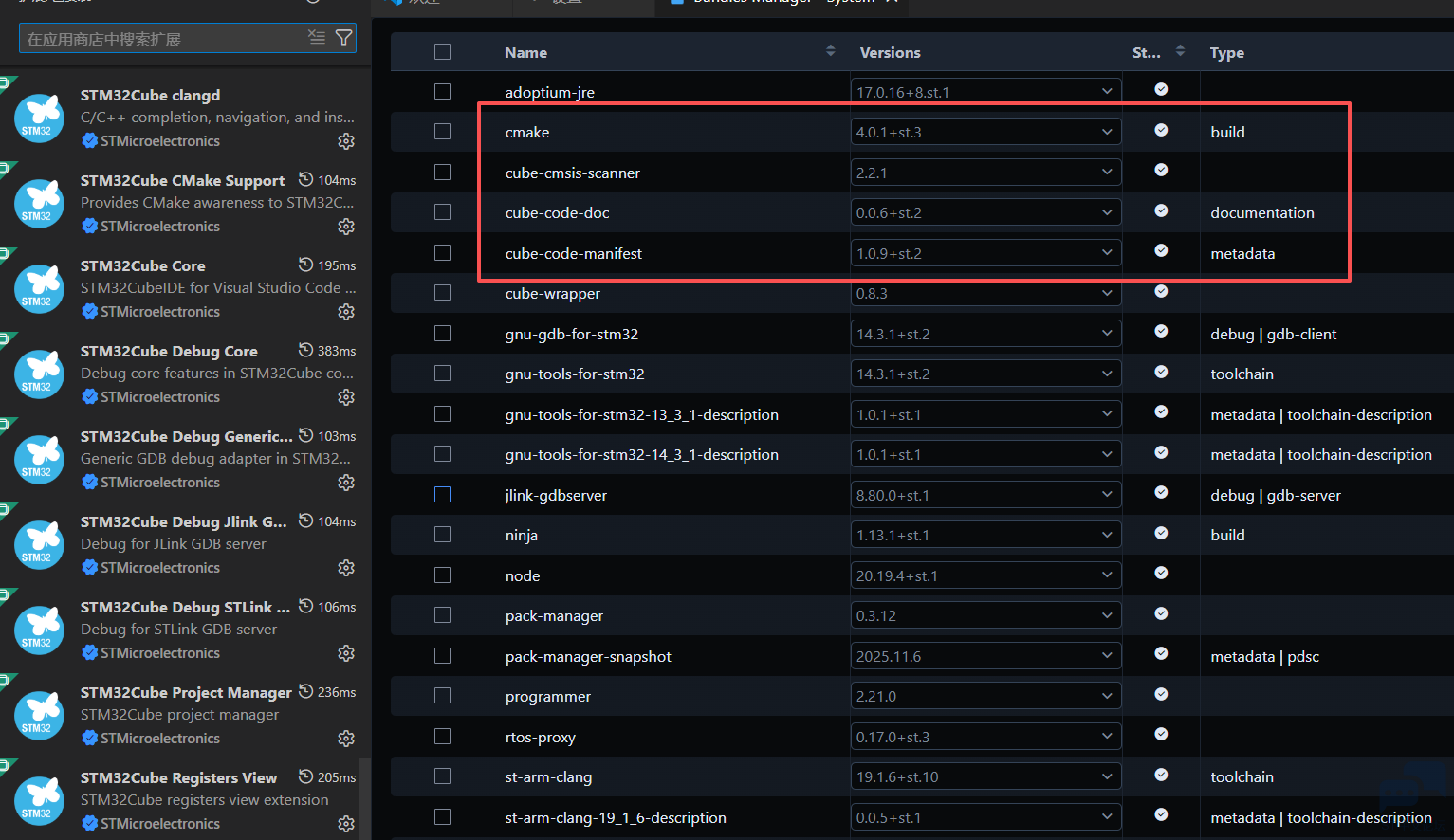Open the gear menu for STM32Cube CMake Support

(346, 227)
